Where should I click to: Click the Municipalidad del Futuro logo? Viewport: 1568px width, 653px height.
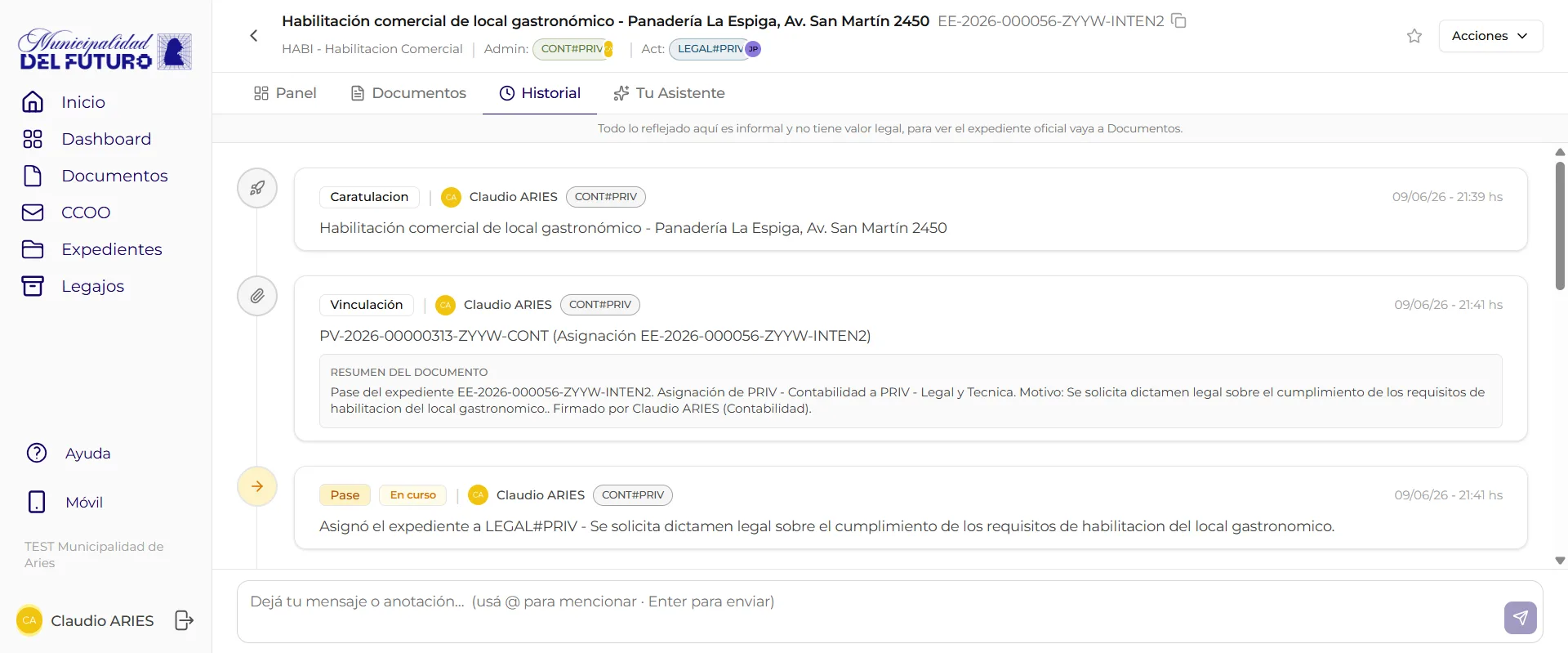pos(105,51)
